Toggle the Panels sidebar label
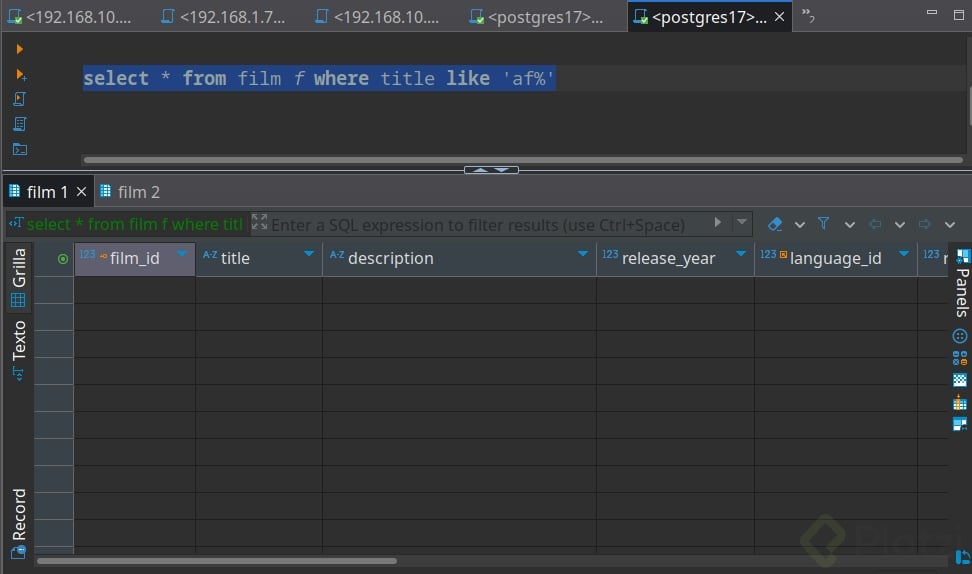 pos(962,293)
